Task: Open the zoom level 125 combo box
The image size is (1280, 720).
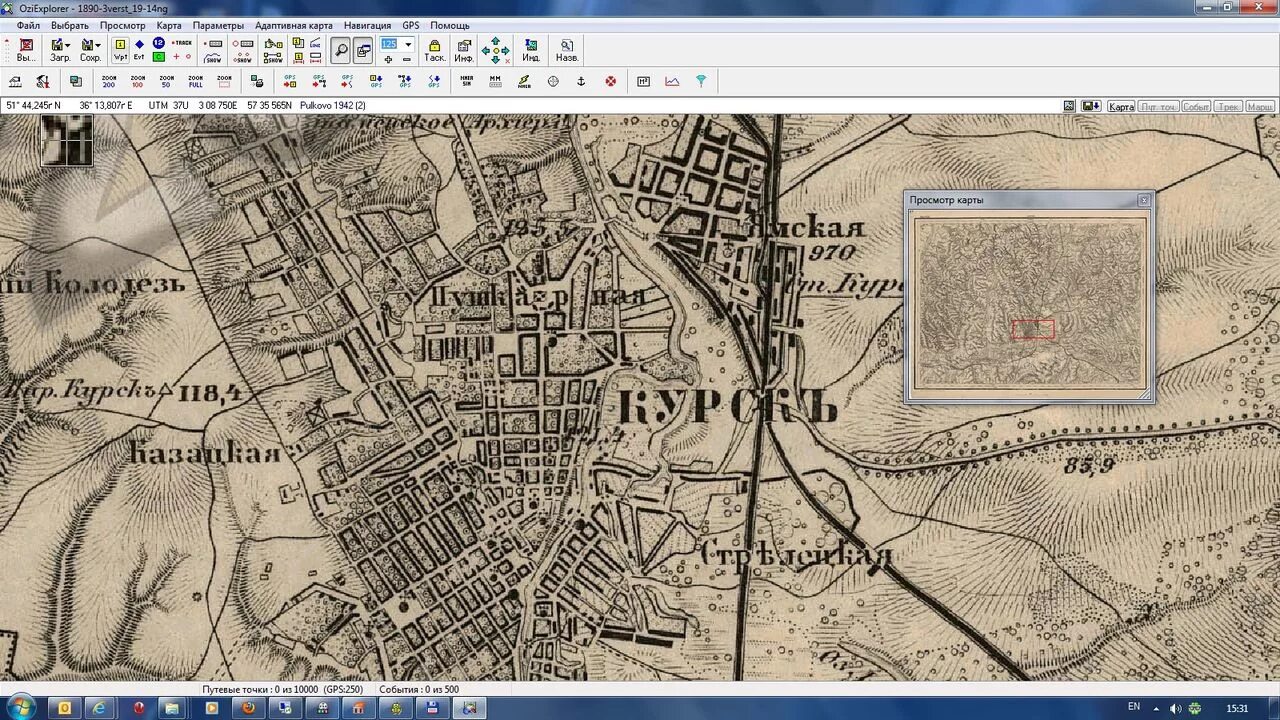Action: (x=397, y=44)
